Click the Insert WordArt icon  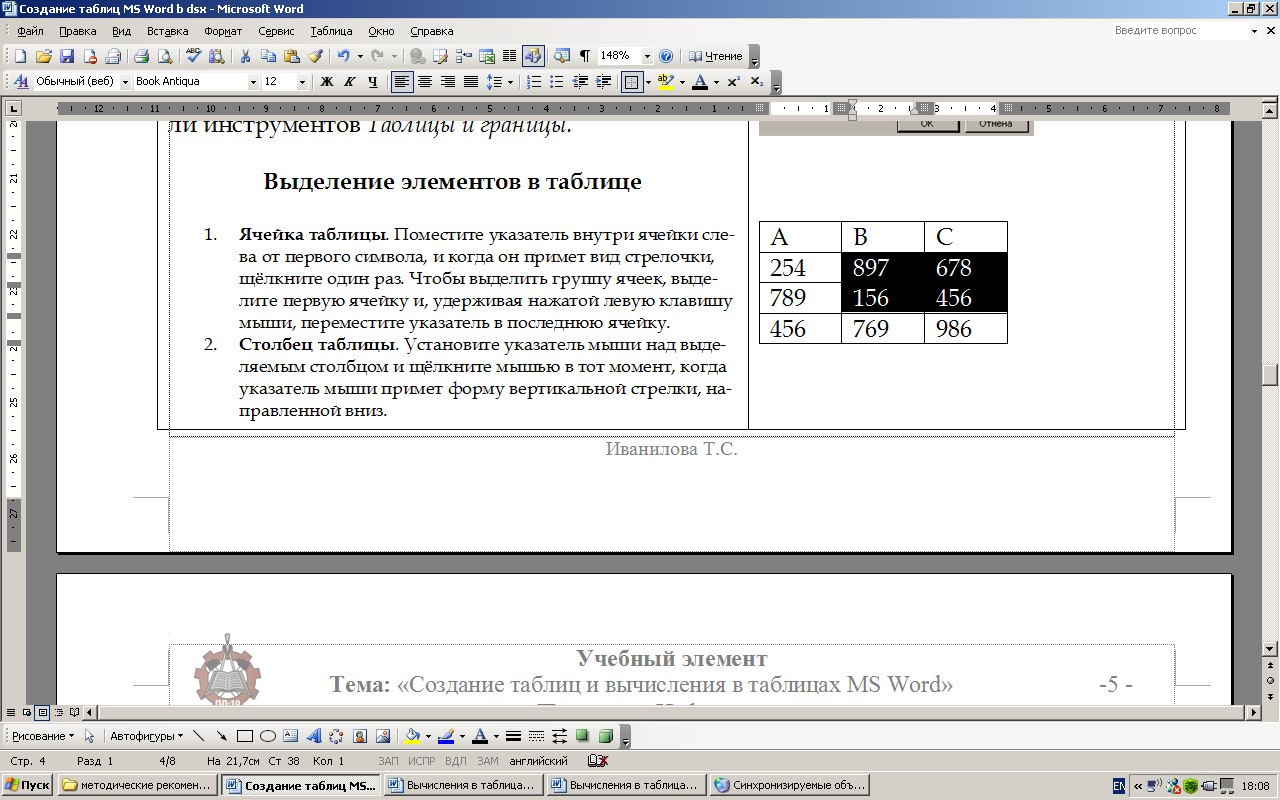[x=313, y=736]
